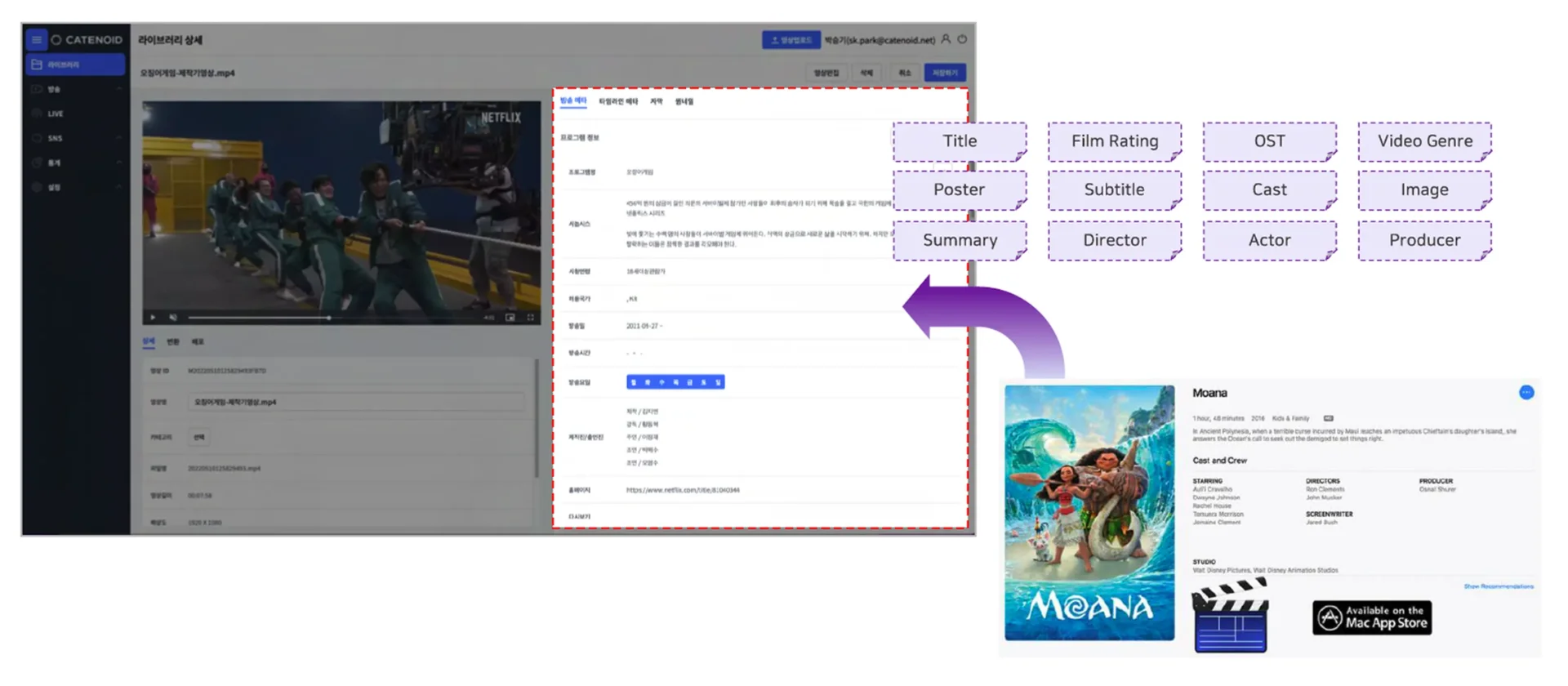Click the Moana movie poster thumbnail

1089,512
